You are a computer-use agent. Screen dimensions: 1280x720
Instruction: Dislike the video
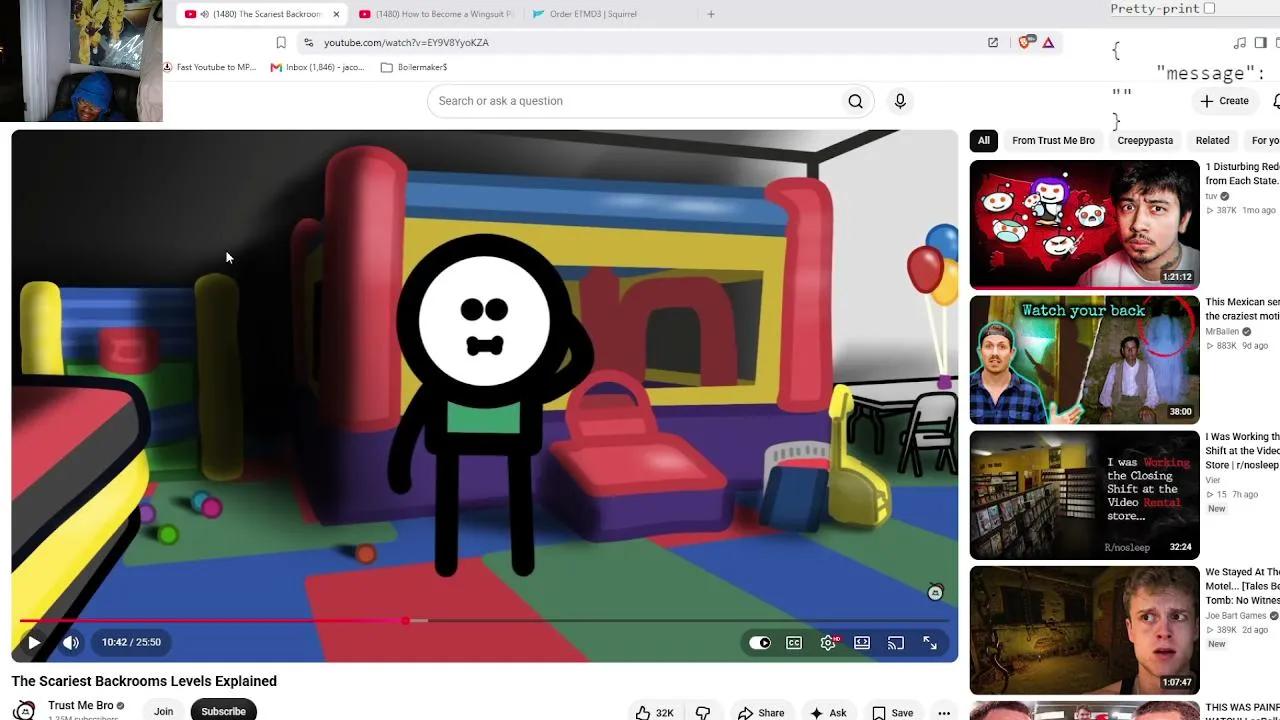[703, 713]
